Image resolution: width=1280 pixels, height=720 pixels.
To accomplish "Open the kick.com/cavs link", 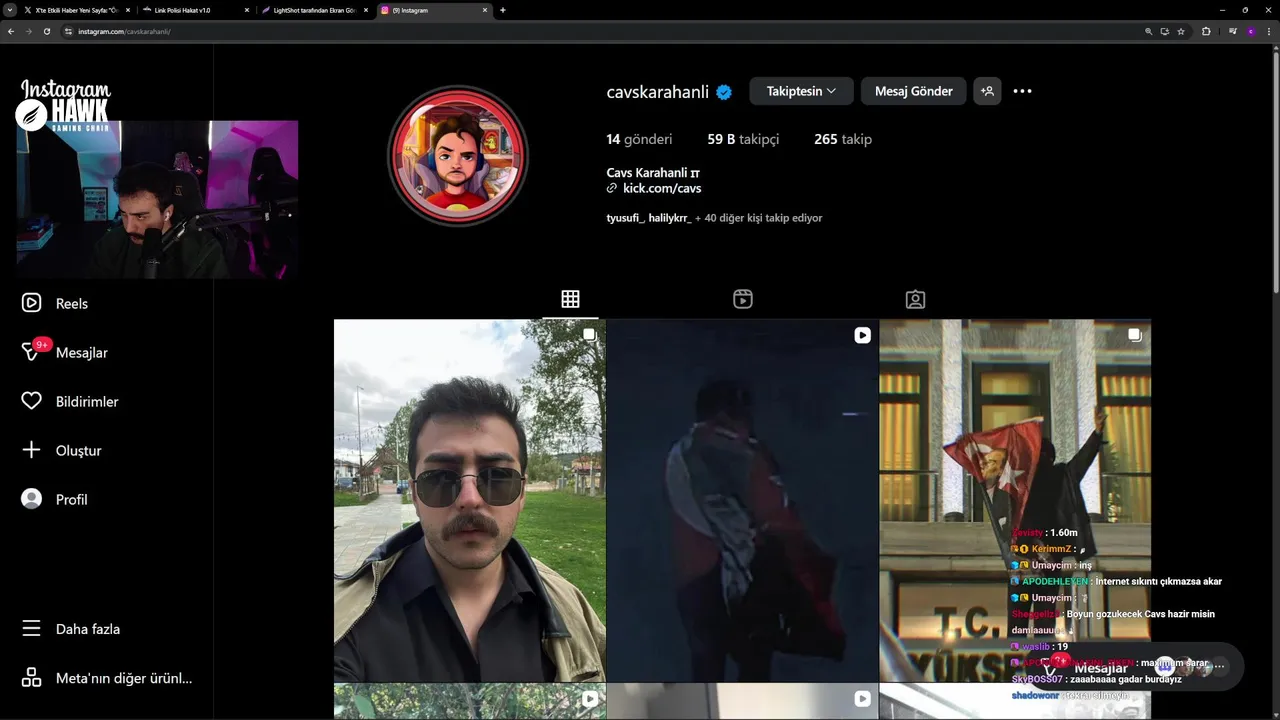I will point(662,188).
